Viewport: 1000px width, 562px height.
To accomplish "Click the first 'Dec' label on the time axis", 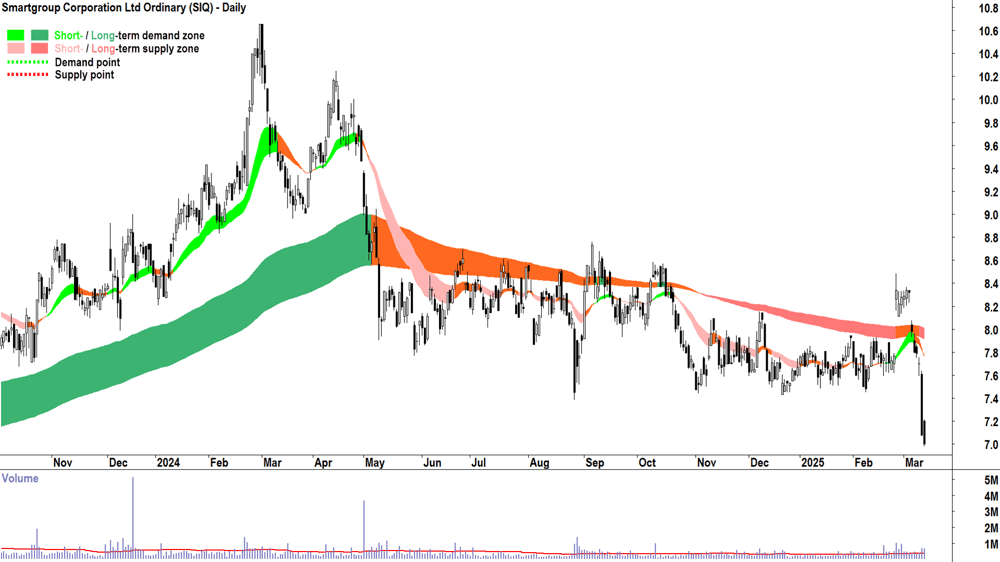I will 118,462.
